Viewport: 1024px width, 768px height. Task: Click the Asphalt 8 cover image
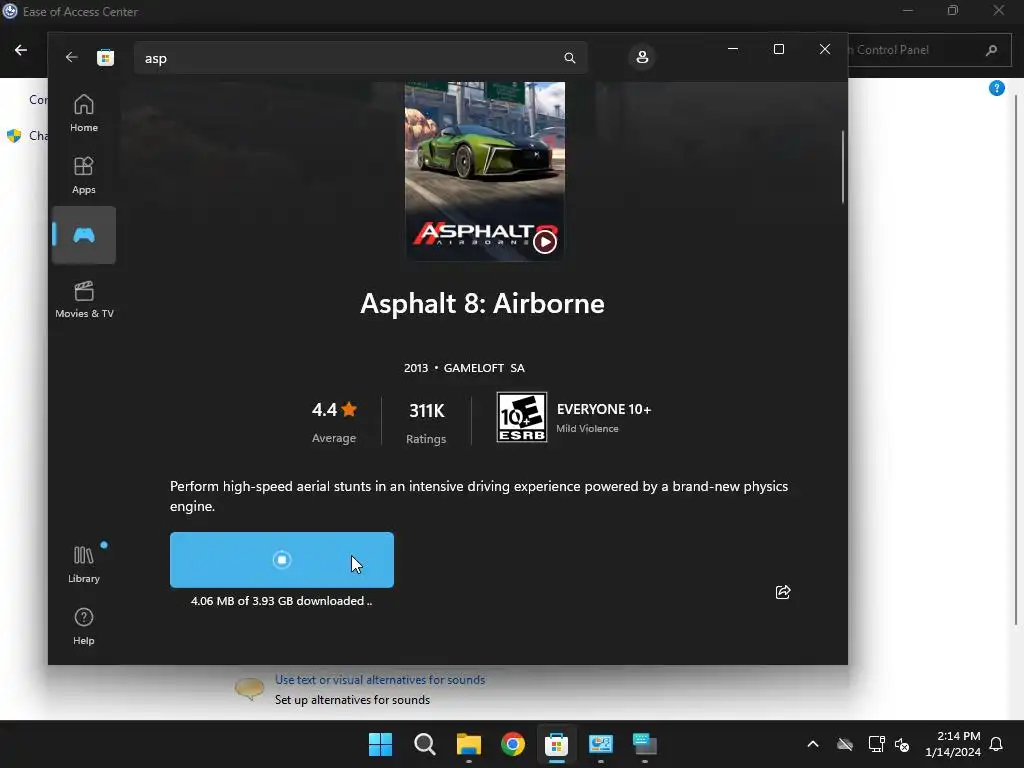pos(485,171)
